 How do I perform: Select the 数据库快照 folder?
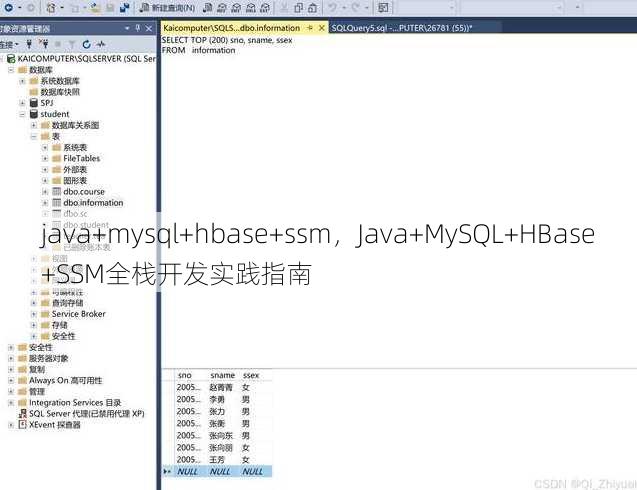pyautogui.click(x=60, y=92)
